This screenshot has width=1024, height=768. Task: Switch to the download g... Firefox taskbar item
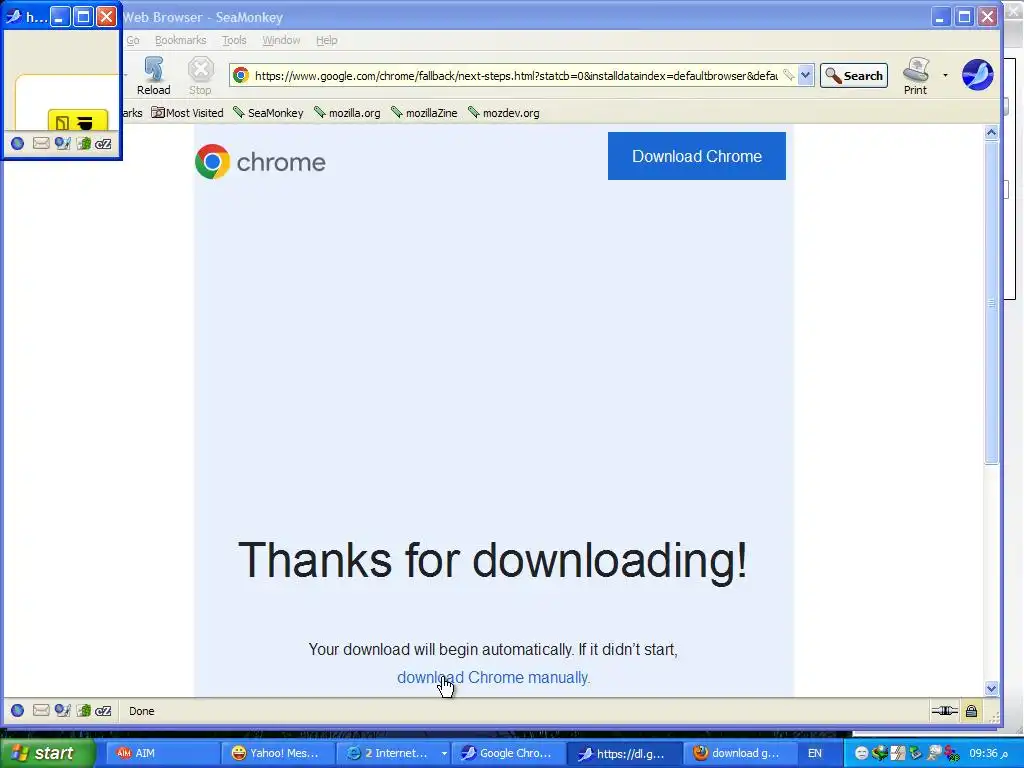739,753
